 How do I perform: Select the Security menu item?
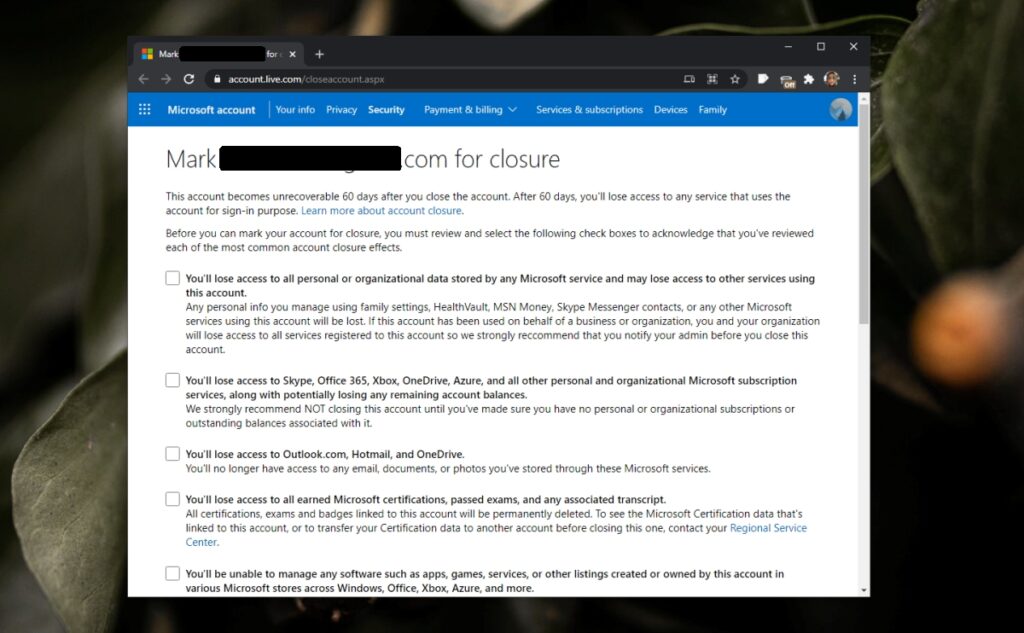pos(386,109)
